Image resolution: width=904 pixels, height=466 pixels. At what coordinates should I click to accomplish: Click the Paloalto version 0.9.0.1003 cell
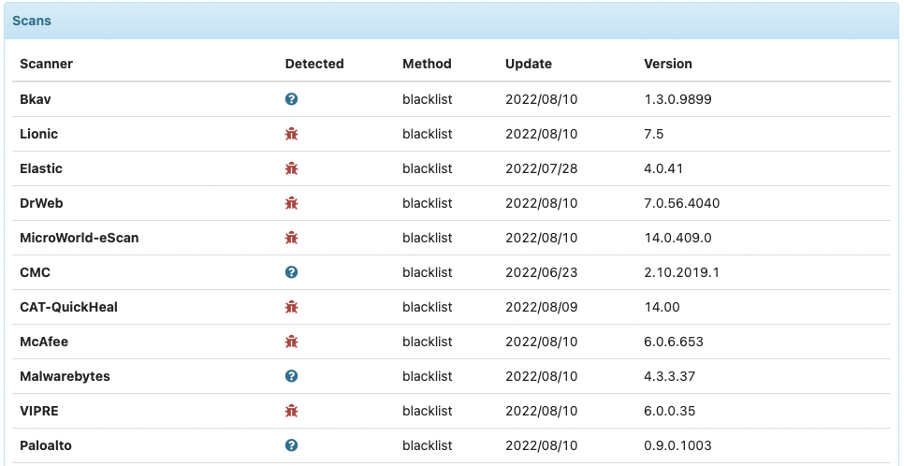coord(678,445)
